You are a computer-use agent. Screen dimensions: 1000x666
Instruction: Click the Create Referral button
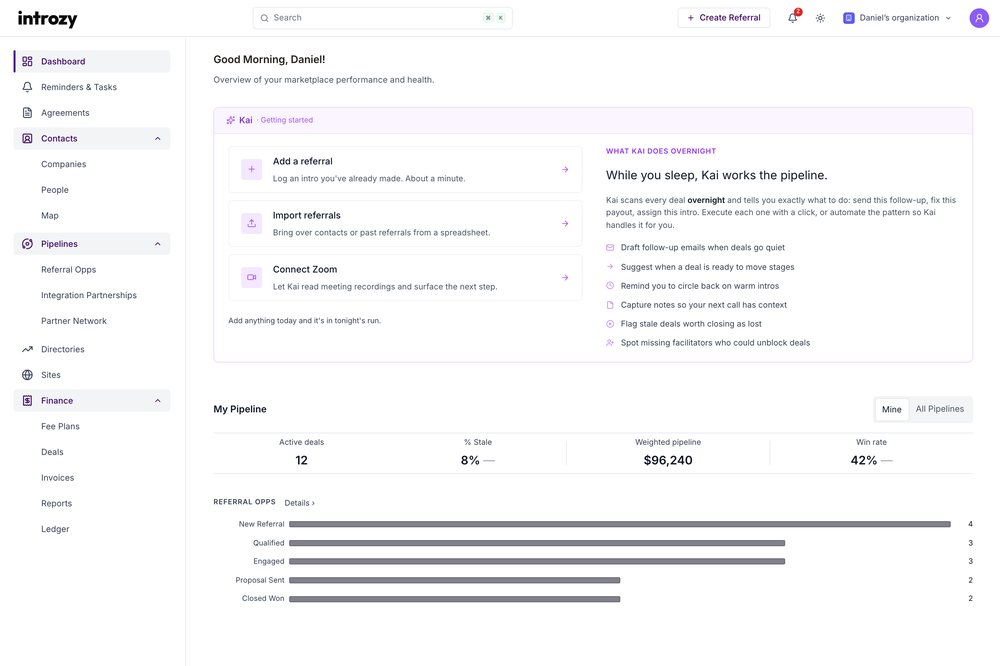coord(724,18)
